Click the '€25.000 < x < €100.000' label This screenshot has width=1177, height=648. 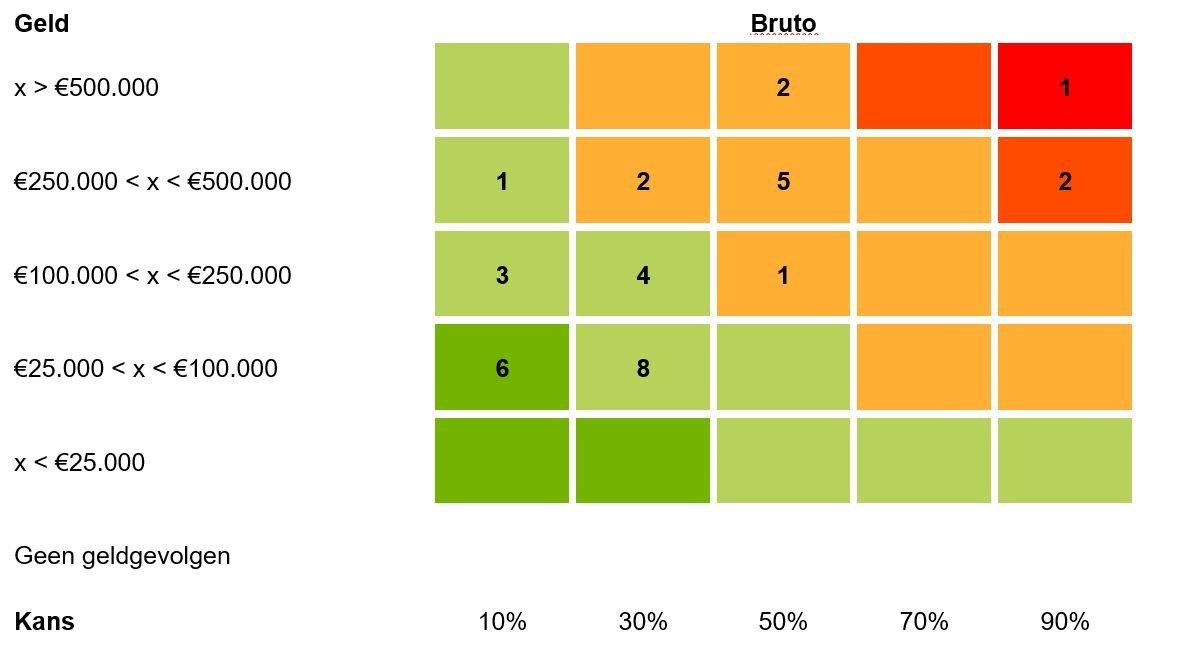(x=146, y=368)
